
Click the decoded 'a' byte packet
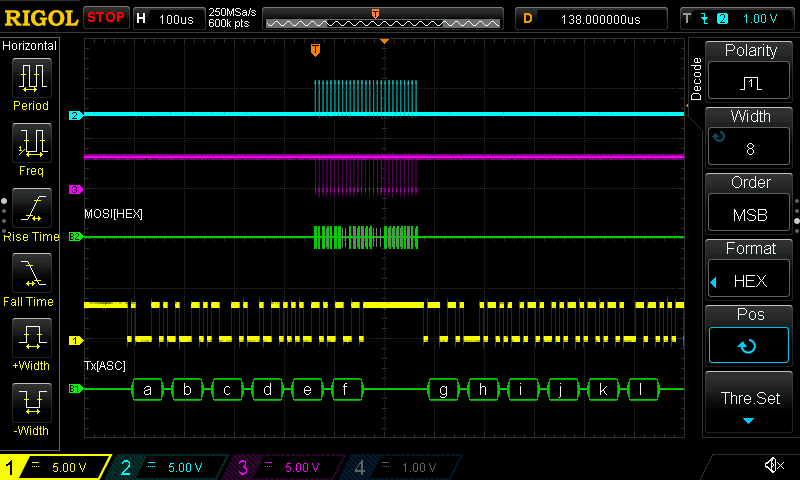148,389
